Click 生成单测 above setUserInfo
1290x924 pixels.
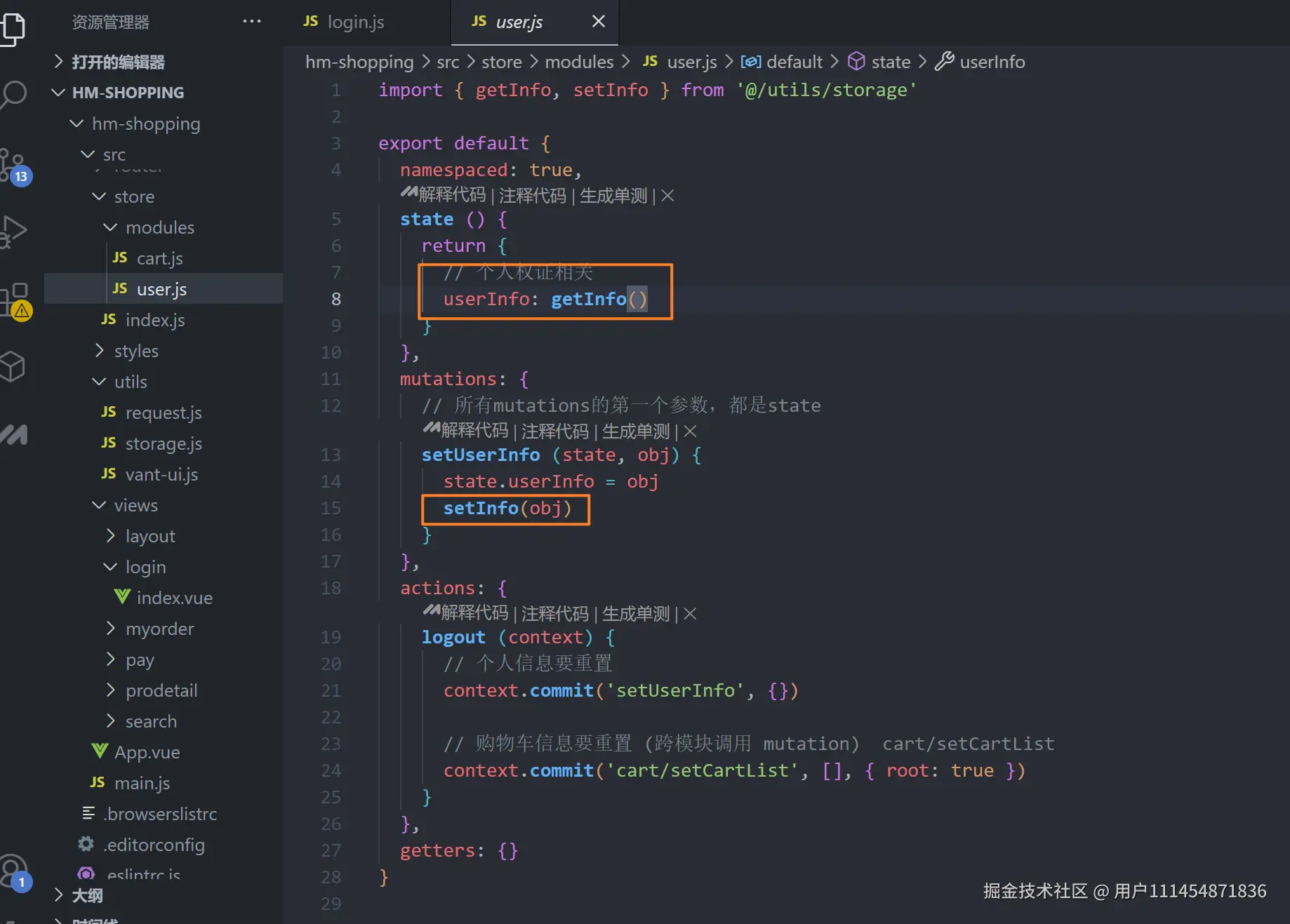[x=636, y=431]
